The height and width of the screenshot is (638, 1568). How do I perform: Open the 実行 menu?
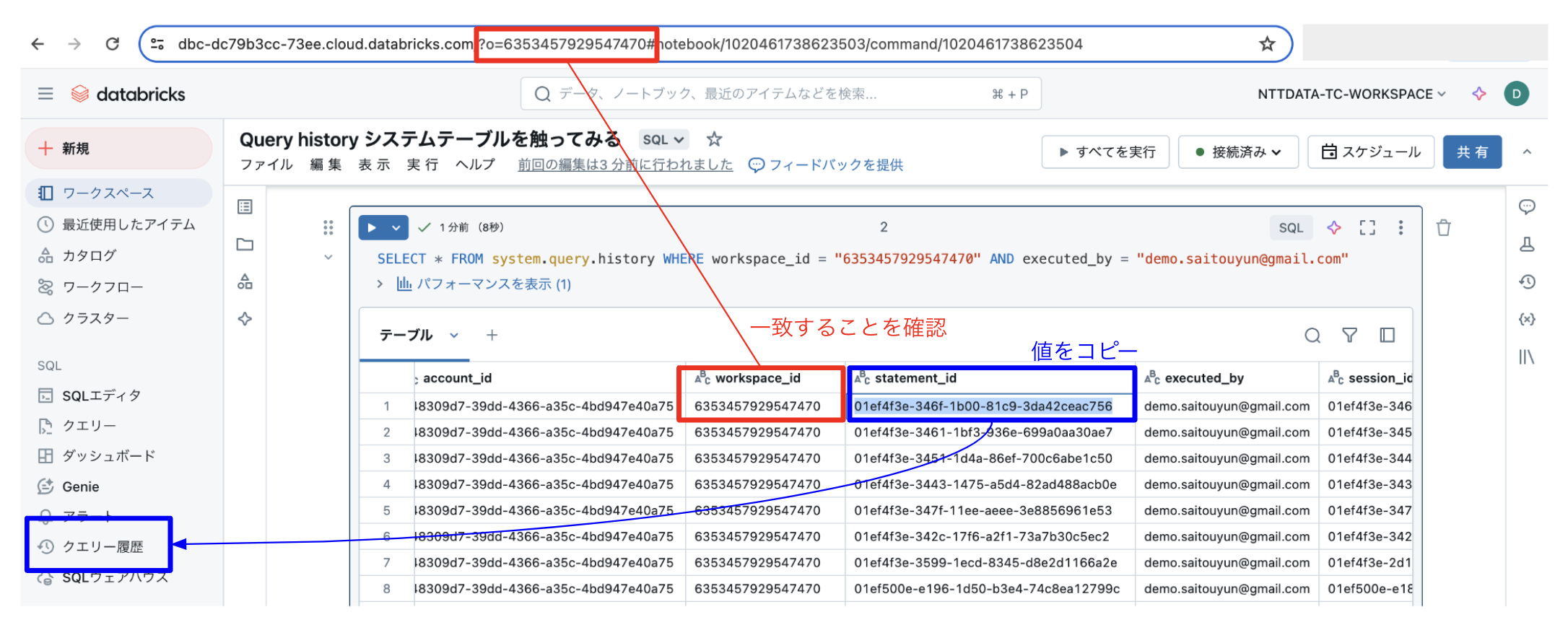click(422, 165)
